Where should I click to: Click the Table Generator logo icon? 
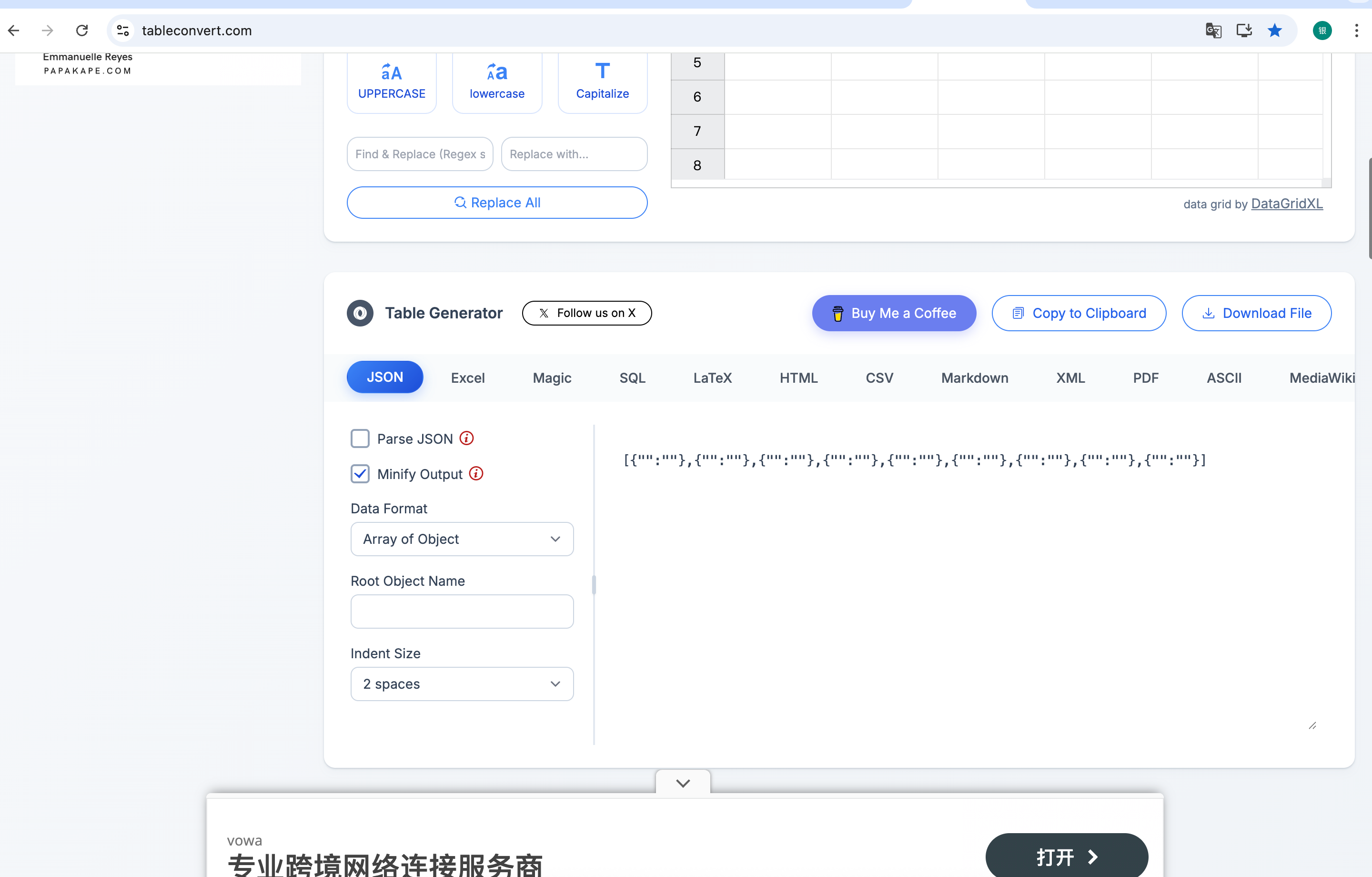click(x=360, y=313)
